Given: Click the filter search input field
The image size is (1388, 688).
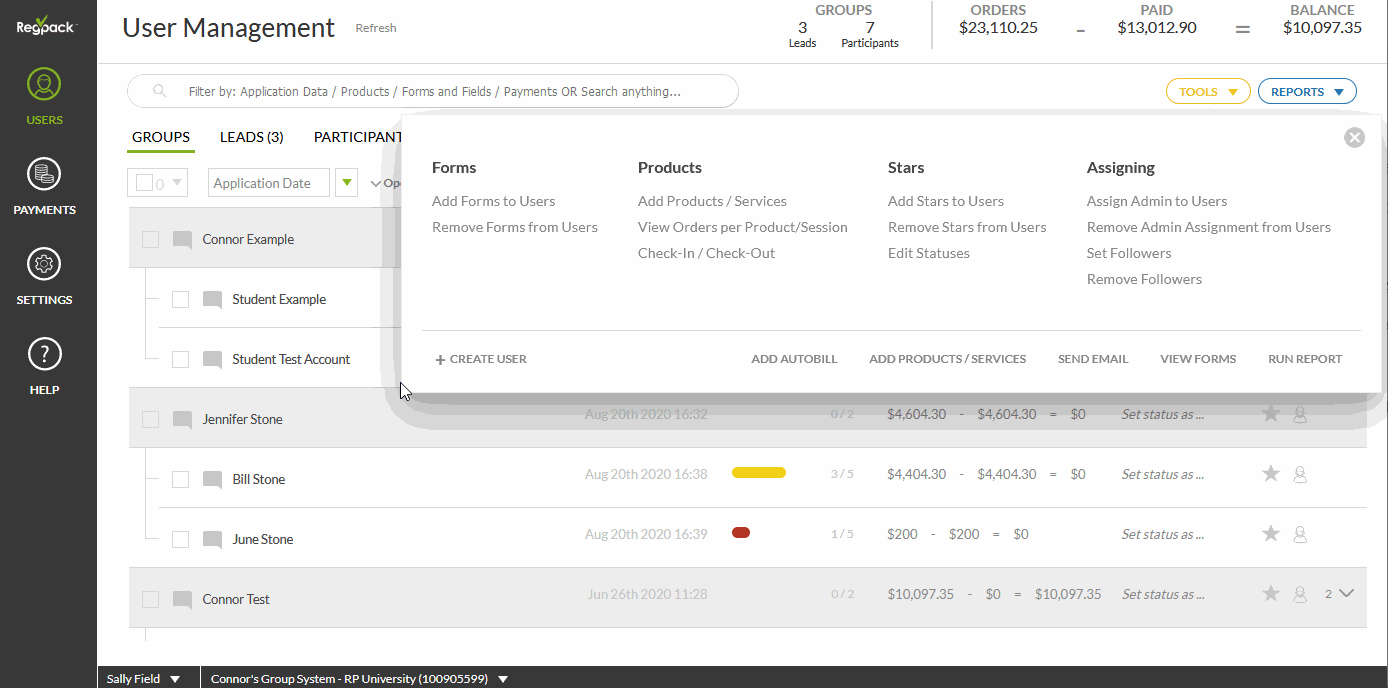Looking at the screenshot, I should coord(432,91).
